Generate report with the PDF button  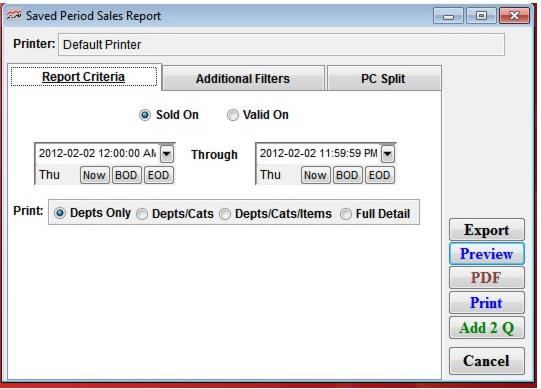487,278
